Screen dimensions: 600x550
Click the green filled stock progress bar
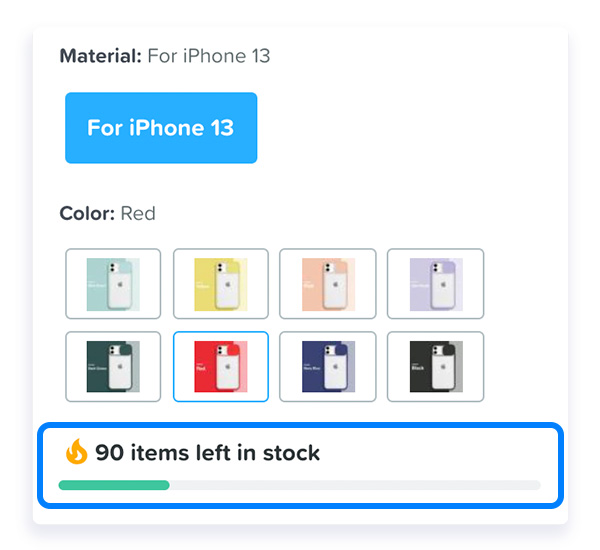point(114,485)
